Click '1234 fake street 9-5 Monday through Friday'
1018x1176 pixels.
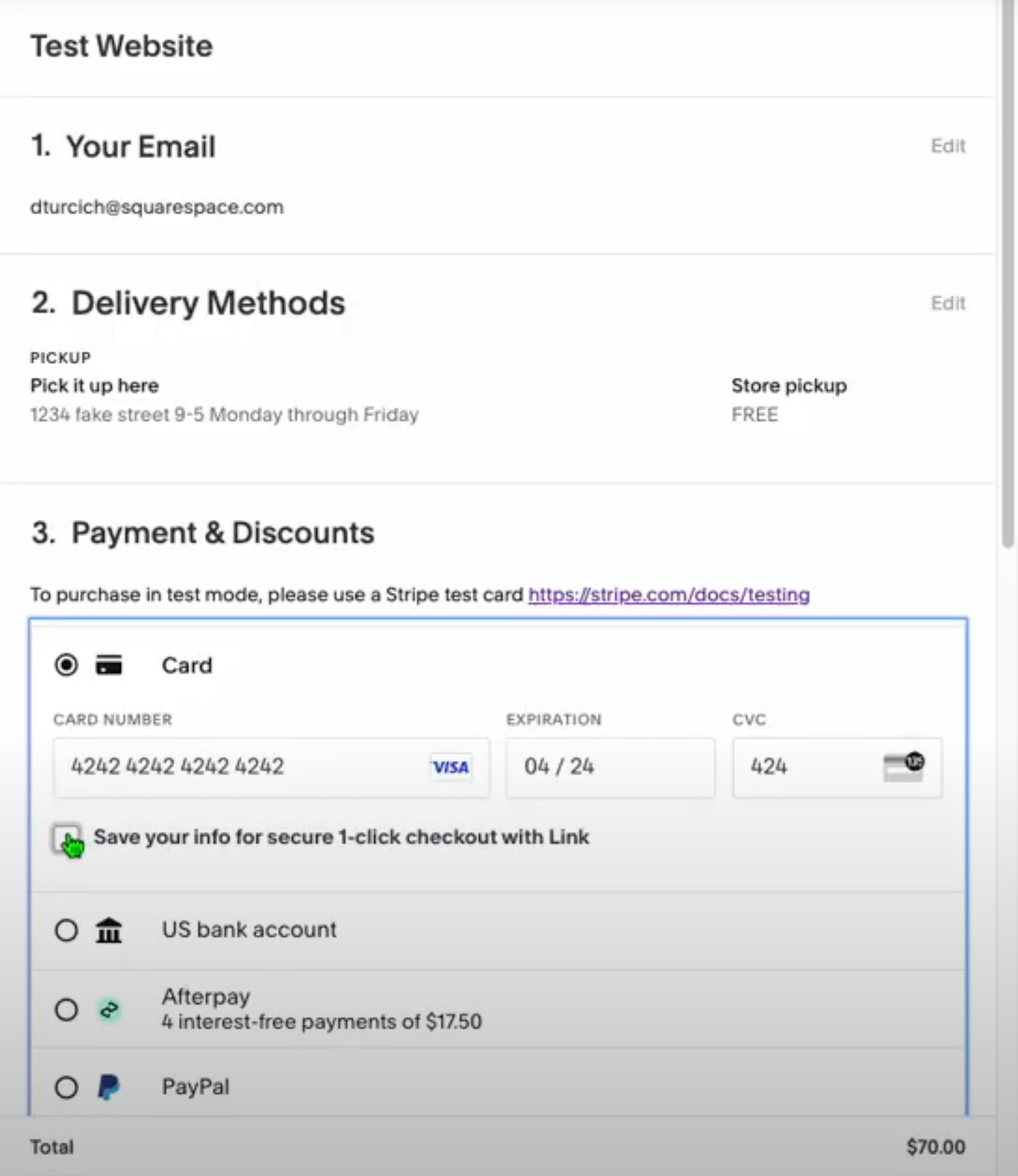pyautogui.click(x=224, y=414)
